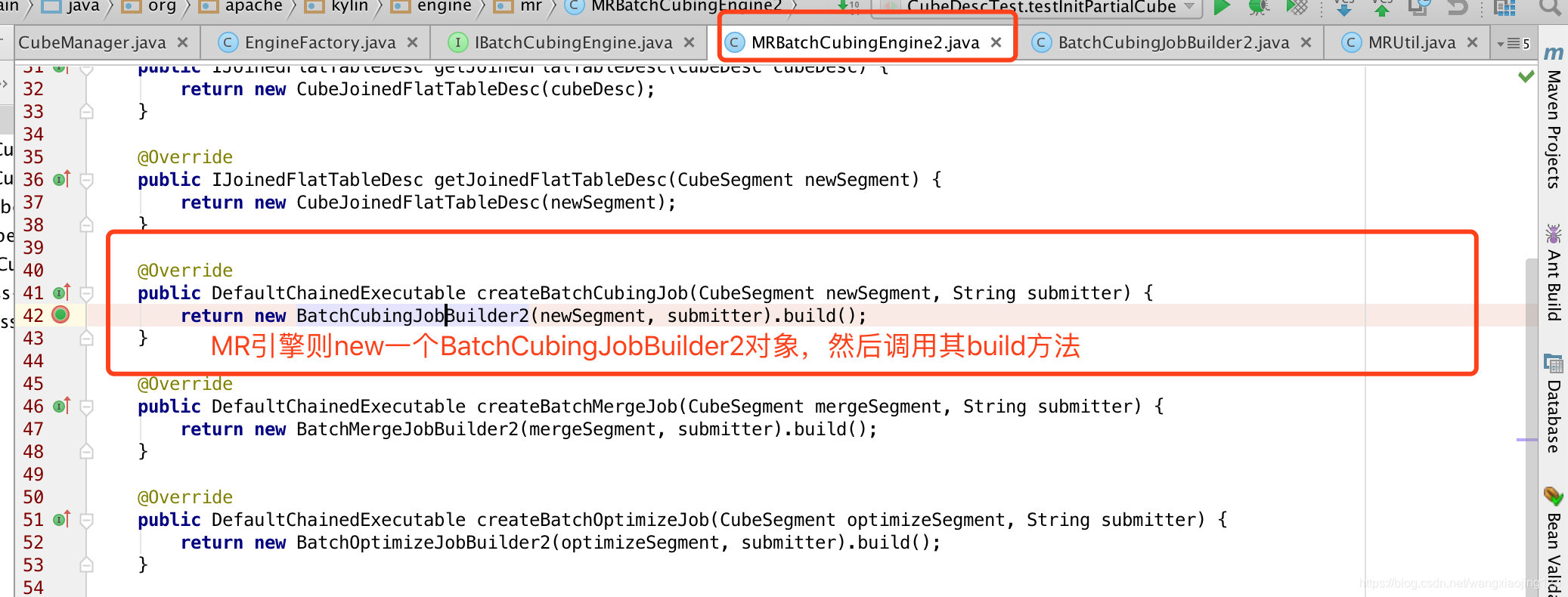
Task: Run with coverage icon in toolbar
Action: [1297, 7]
